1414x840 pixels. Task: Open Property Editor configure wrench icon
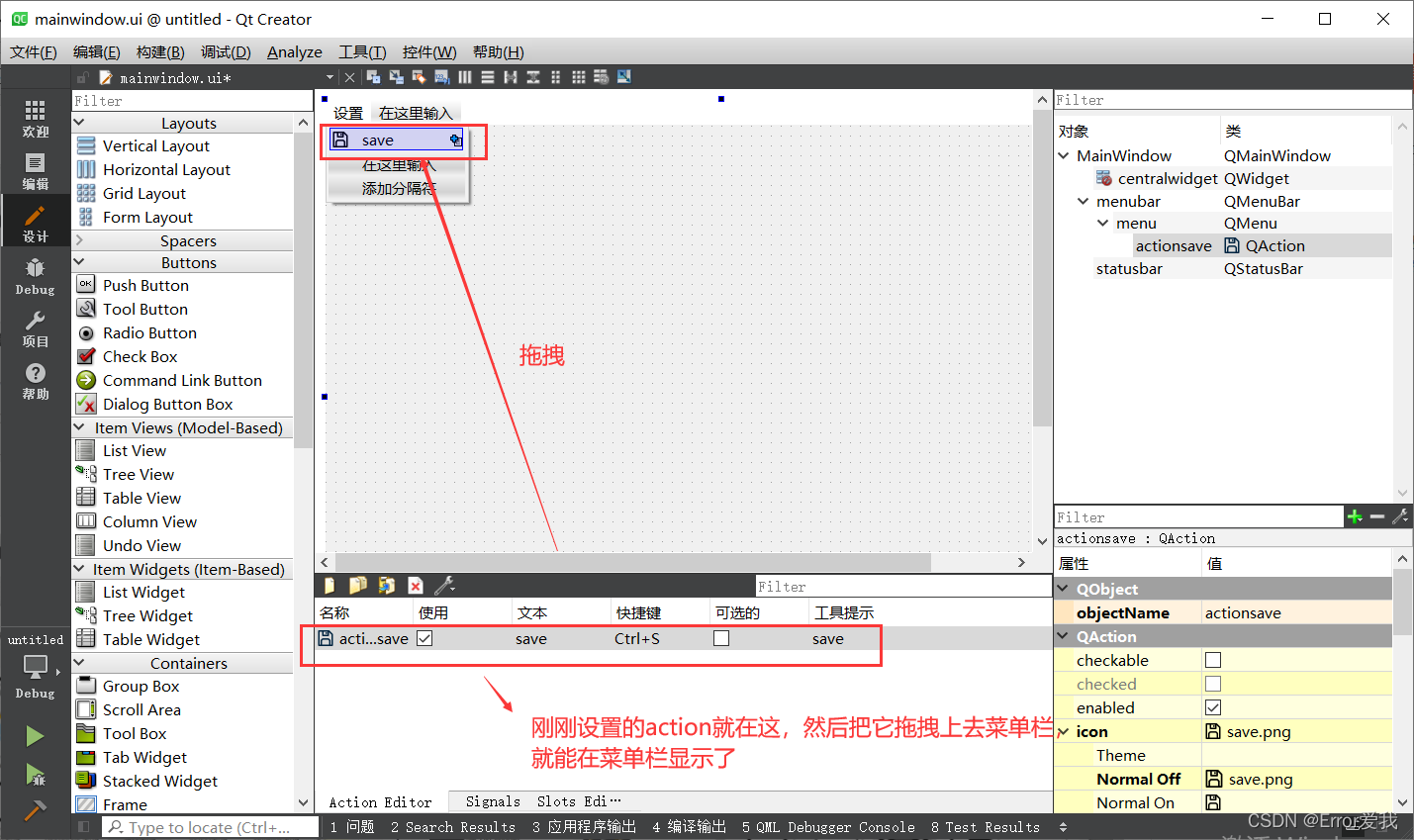tap(1400, 516)
